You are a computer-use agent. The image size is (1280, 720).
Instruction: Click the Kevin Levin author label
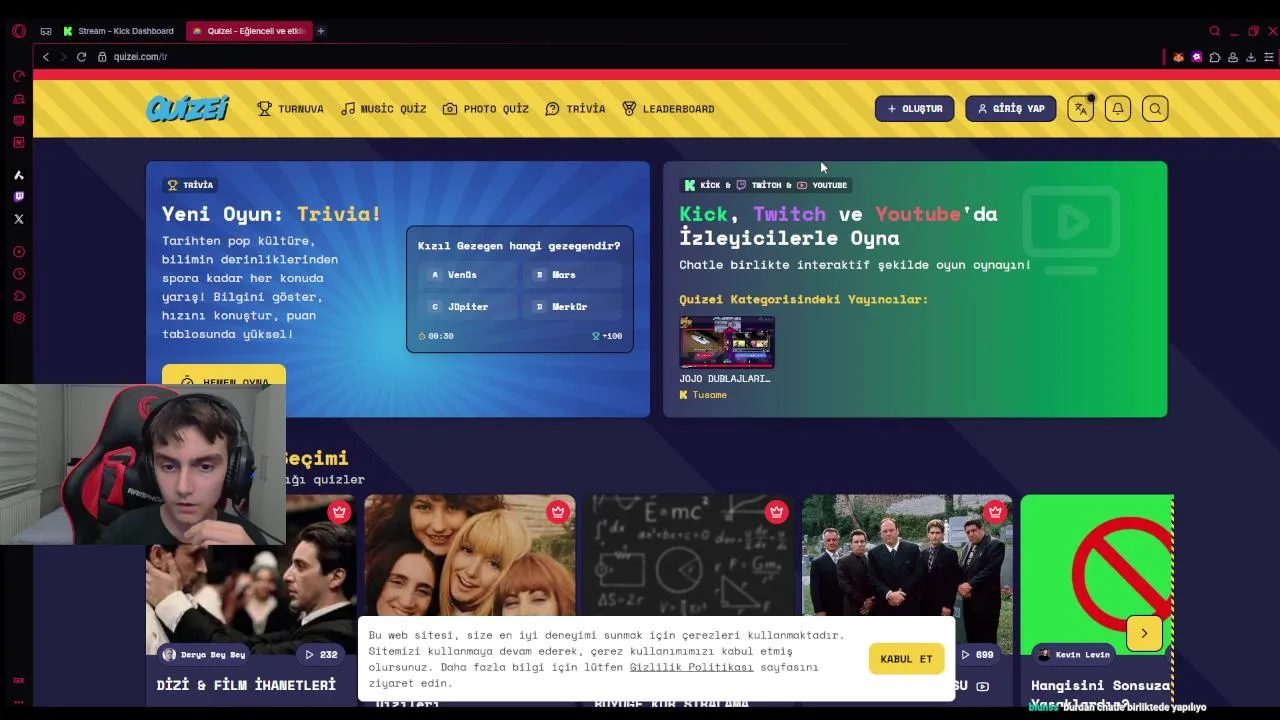click(x=1073, y=655)
